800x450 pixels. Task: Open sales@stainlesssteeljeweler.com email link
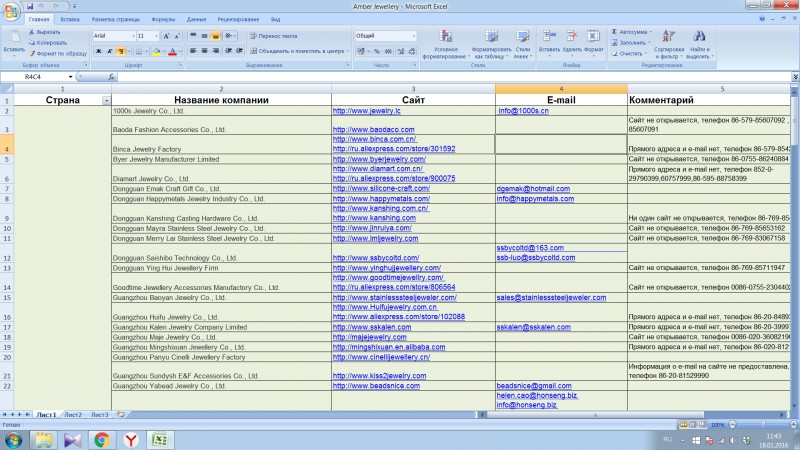click(x=551, y=297)
